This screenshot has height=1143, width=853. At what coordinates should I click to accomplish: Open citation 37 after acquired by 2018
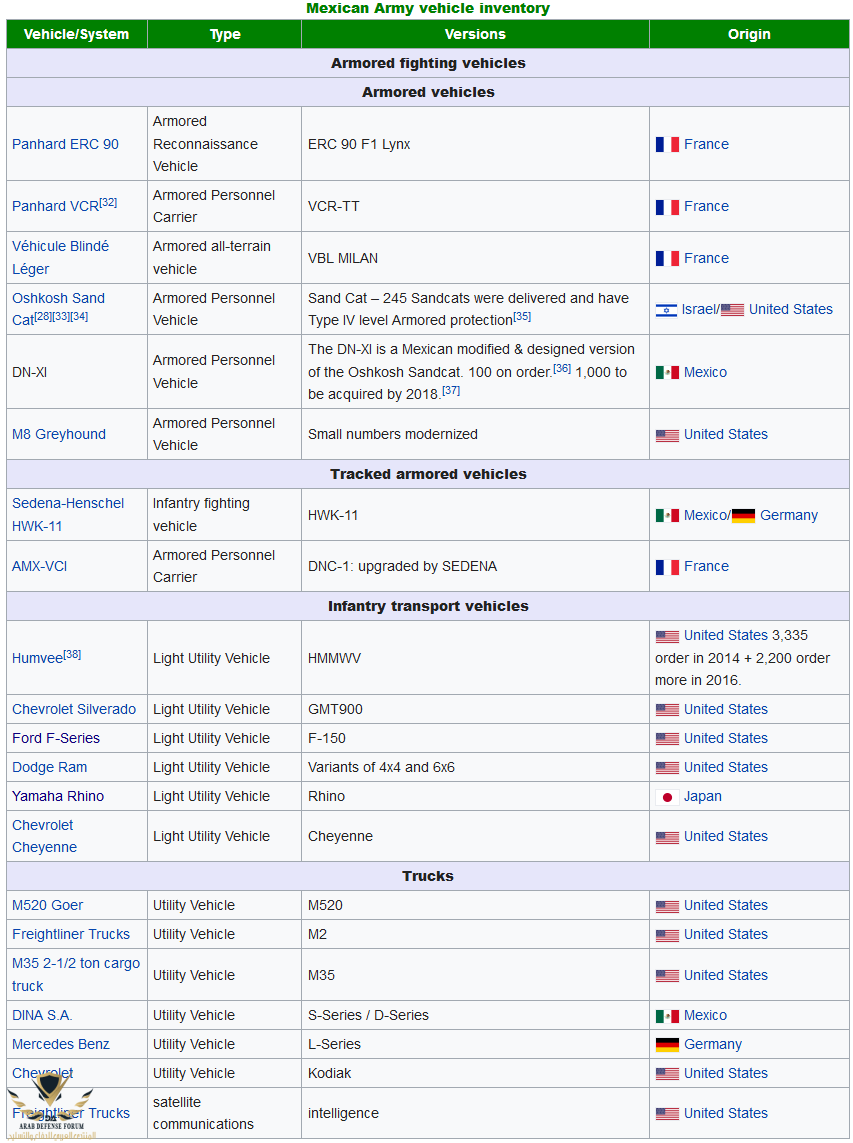(451, 390)
